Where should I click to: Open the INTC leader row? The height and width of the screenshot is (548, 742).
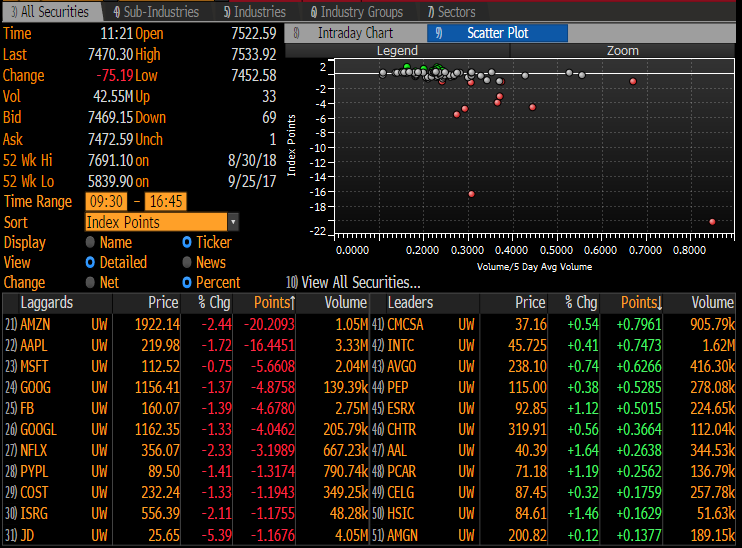(x=554, y=345)
